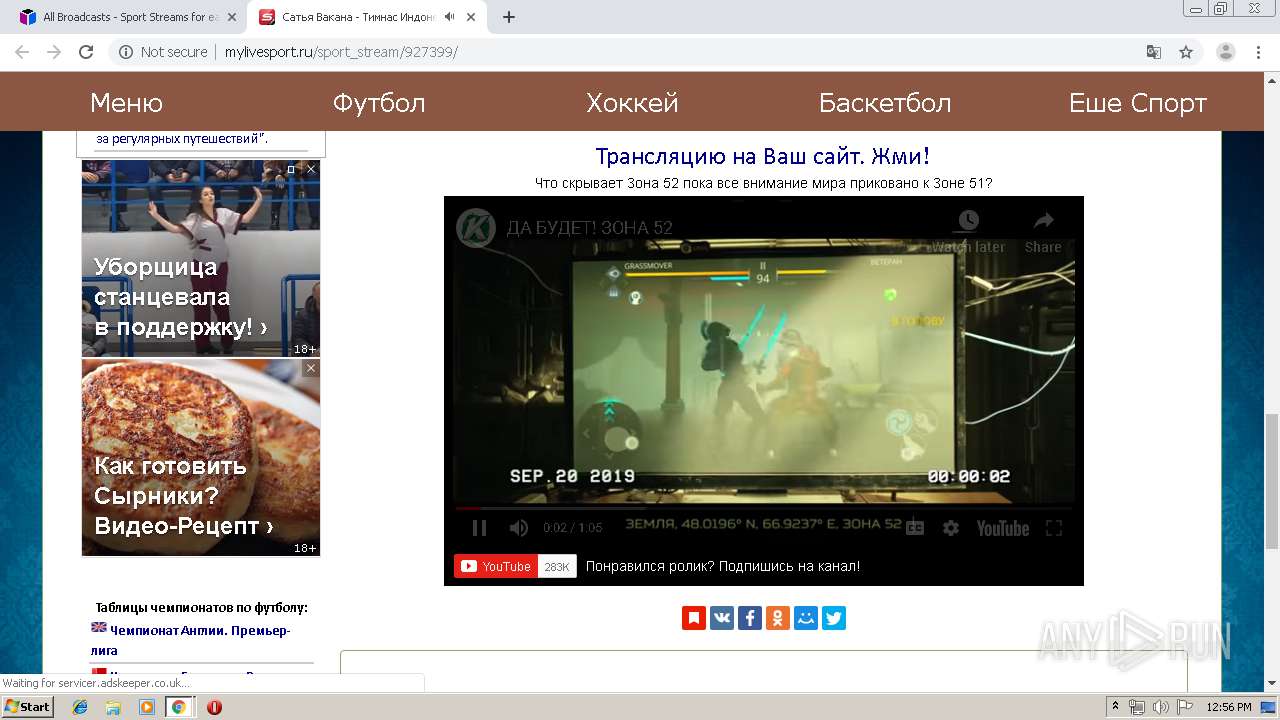Subscribe via the red YouTube button

496,566
